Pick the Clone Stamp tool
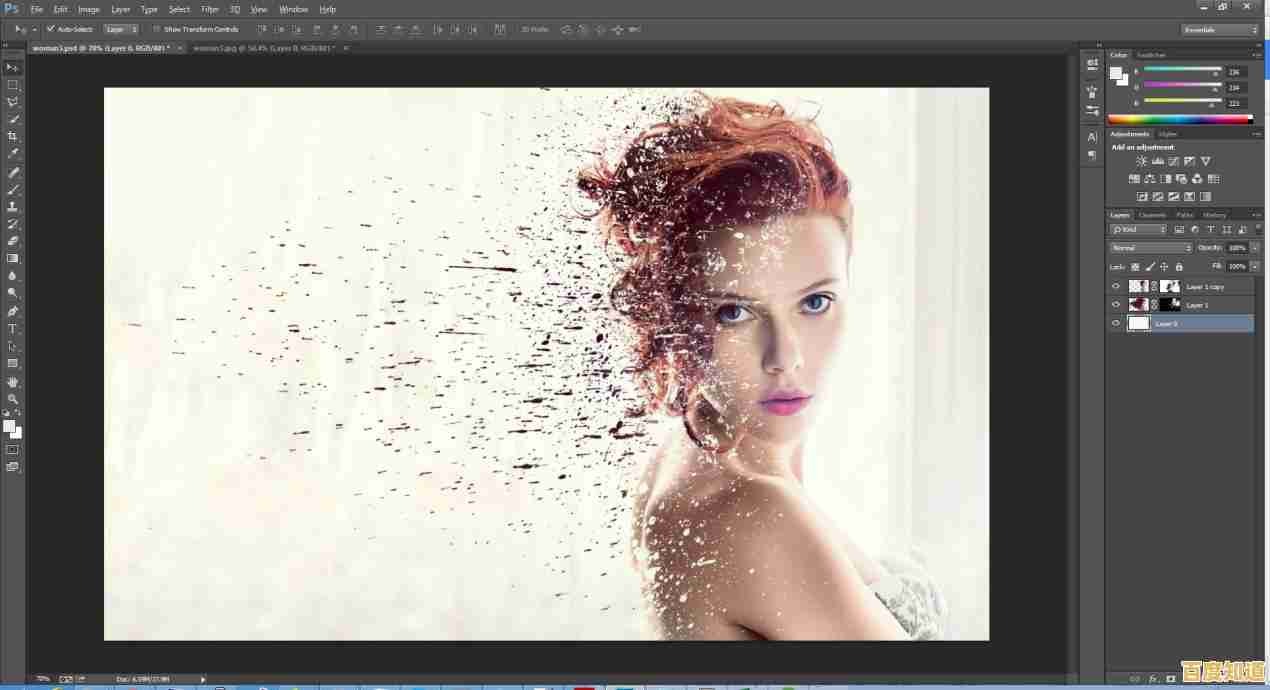 [x=12, y=206]
